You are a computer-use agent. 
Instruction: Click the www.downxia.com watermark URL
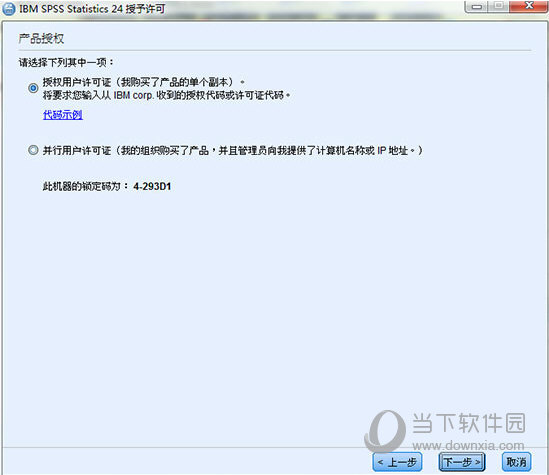468,446
